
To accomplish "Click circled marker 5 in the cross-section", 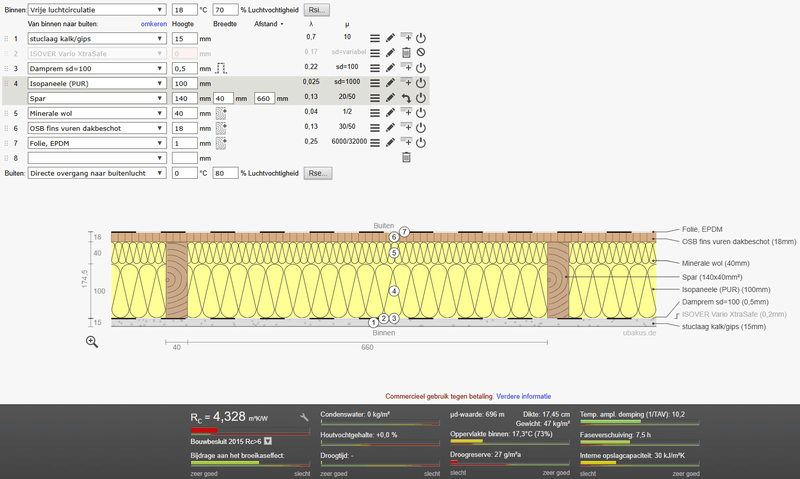I will 393,253.
